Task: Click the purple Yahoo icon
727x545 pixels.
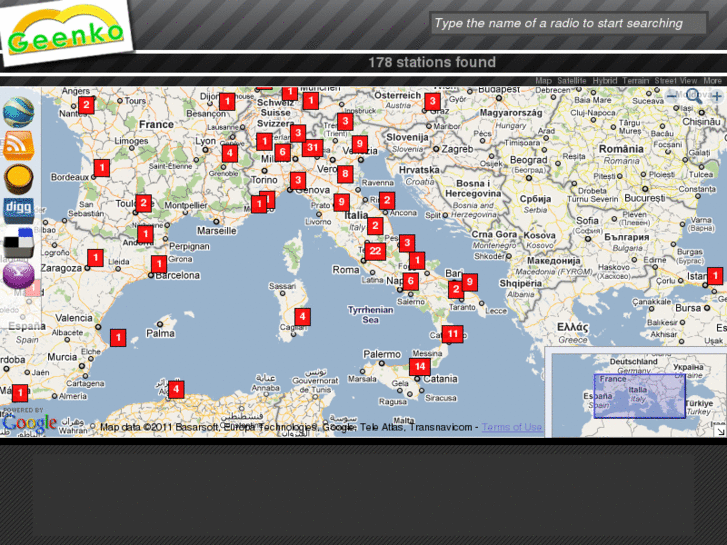Action: coord(19,275)
